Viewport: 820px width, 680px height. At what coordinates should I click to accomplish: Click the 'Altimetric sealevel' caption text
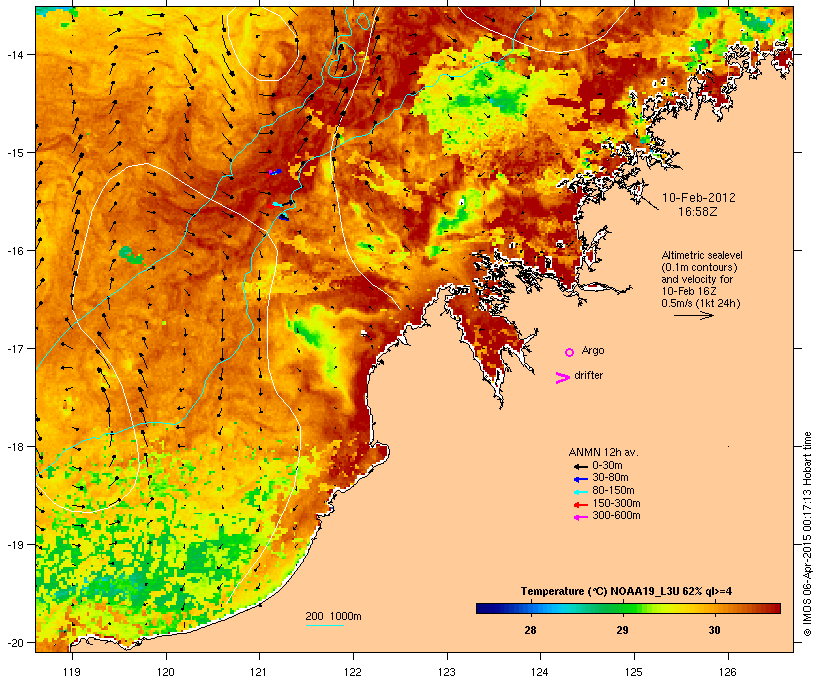tap(702, 255)
